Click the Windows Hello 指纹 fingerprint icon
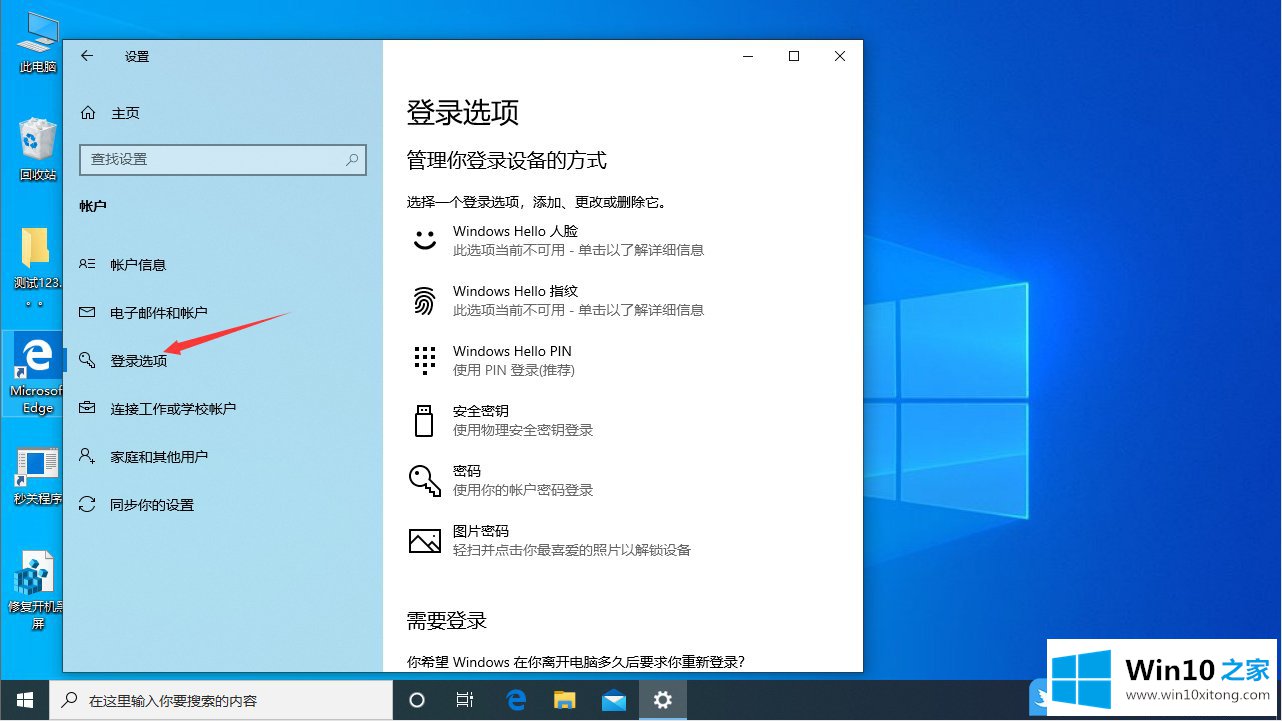 click(x=425, y=300)
